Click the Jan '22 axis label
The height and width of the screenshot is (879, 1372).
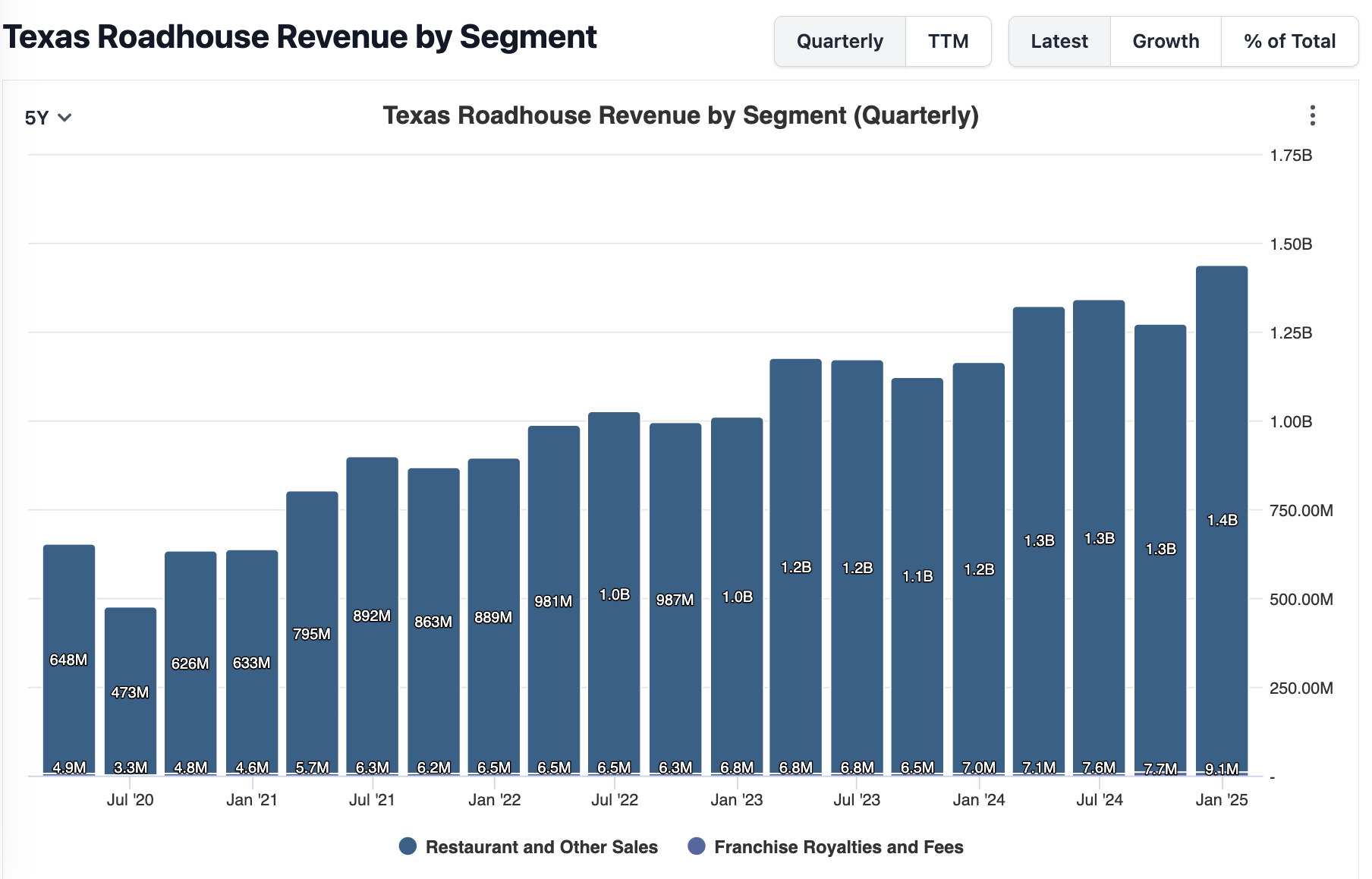click(494, 799)
